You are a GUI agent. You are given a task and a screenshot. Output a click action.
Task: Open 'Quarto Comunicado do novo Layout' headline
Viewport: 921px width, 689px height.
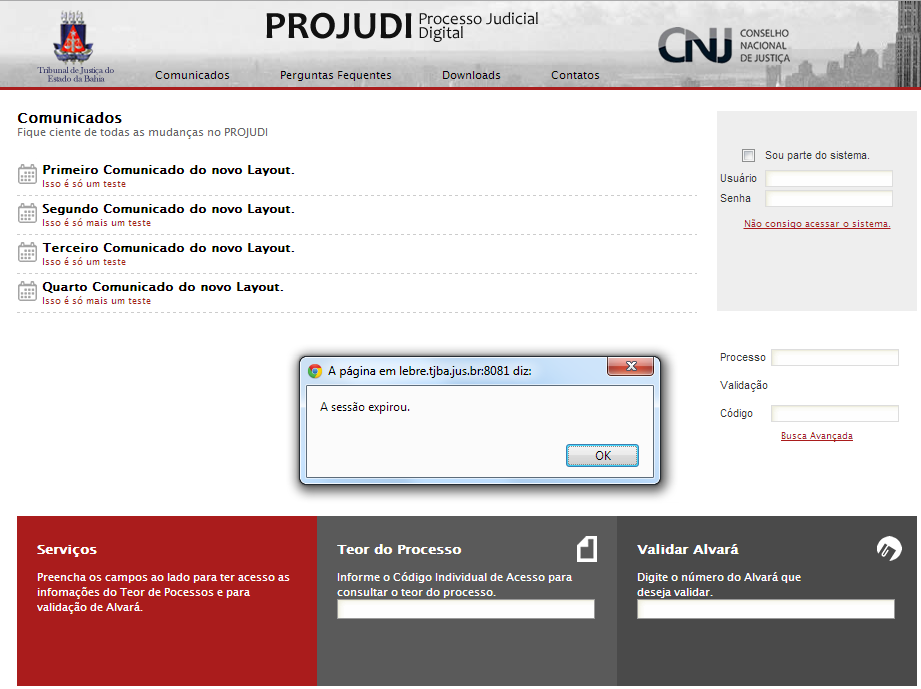pos(163,287)
